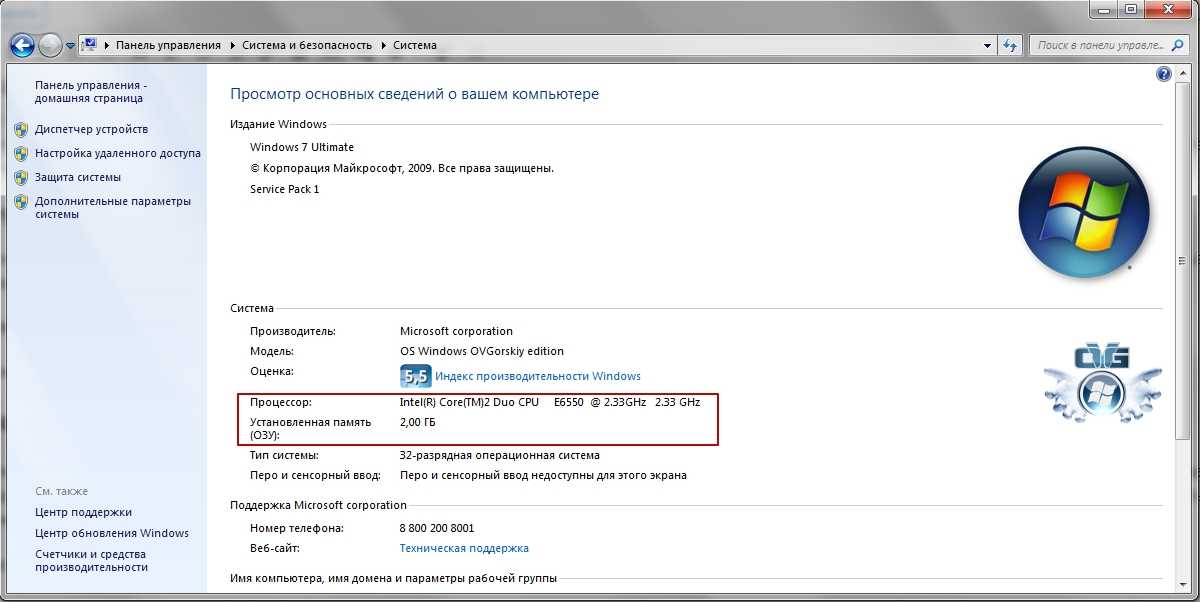Click the computer icon in the address bar
Screen dimensions: 1200x602
pyautogui.click(x=90, y=45)
